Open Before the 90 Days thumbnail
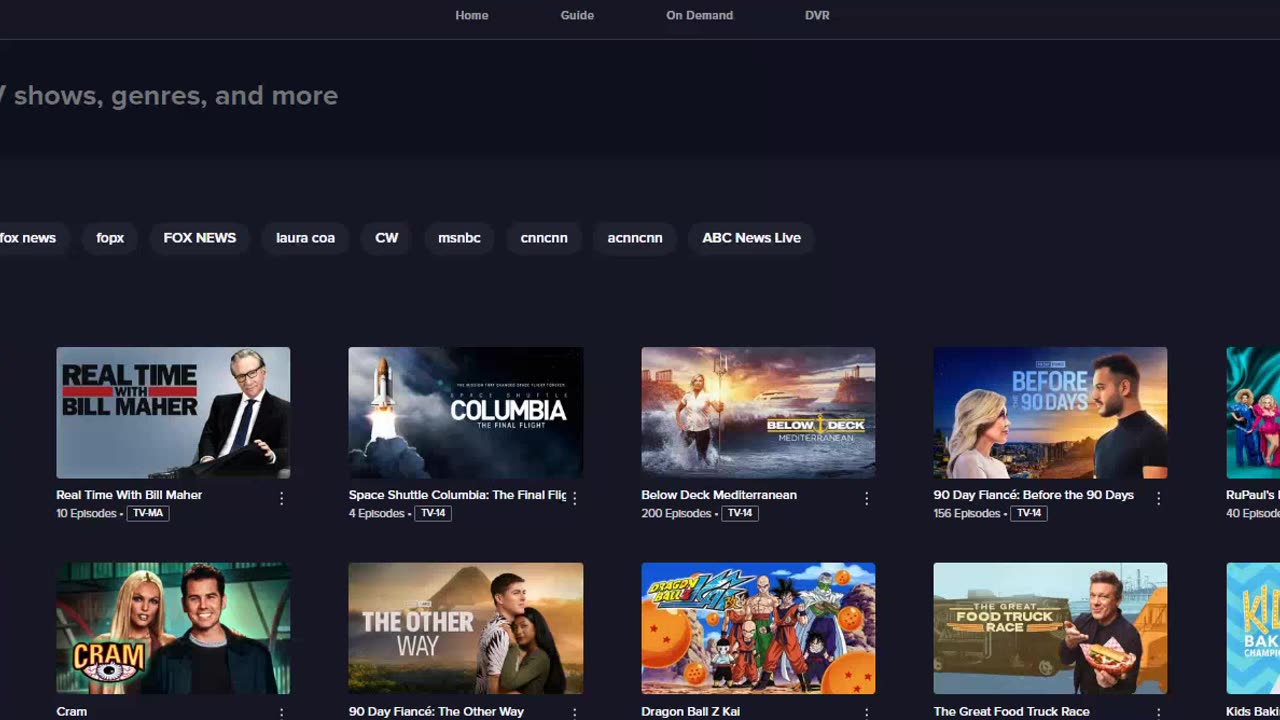Viewport: 1280px width, 720px height. click(1050, 413)
